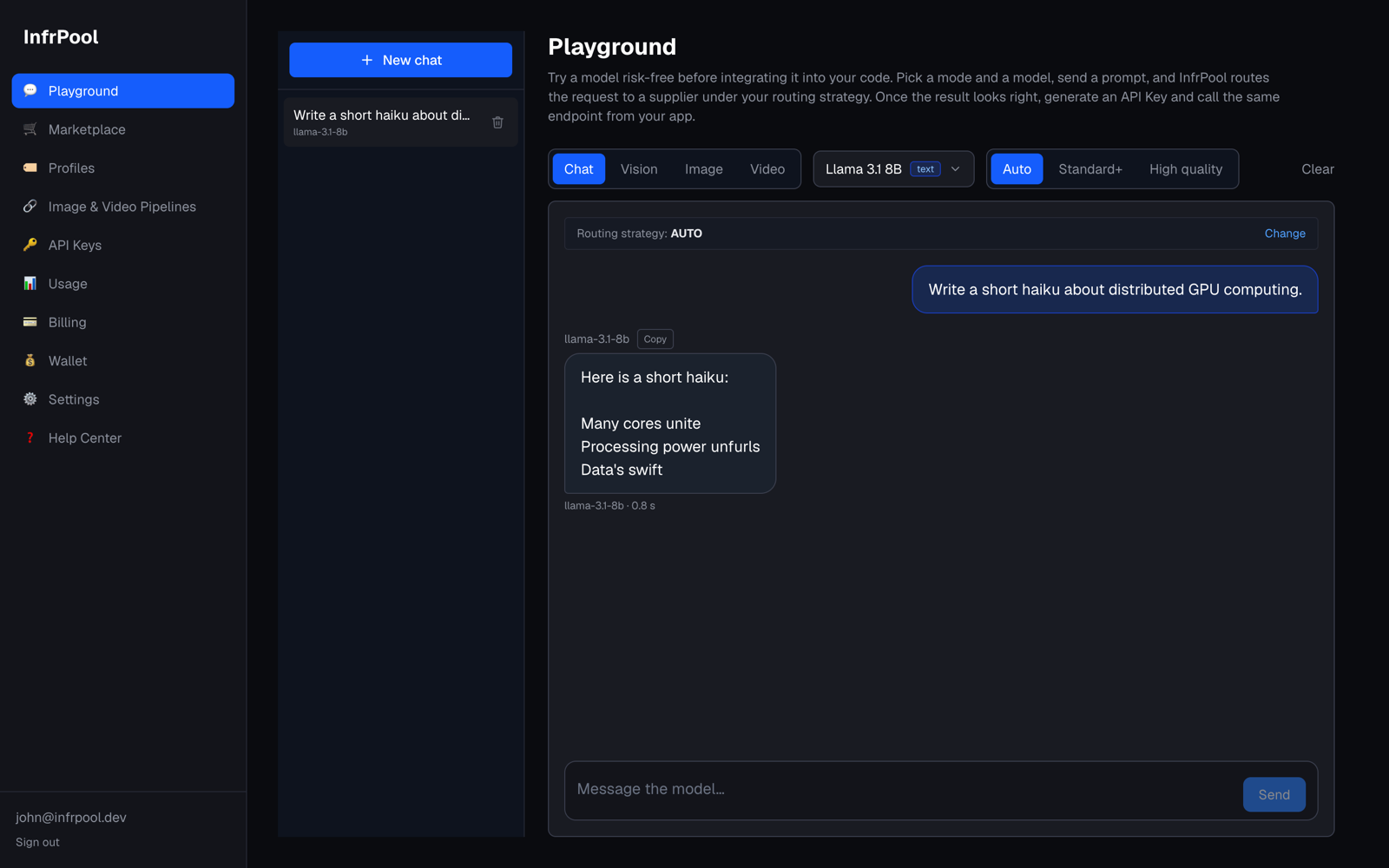Go to Profiles in the sidebar
The height and width of the screenshot is (868, 1389).
[122, 168]
